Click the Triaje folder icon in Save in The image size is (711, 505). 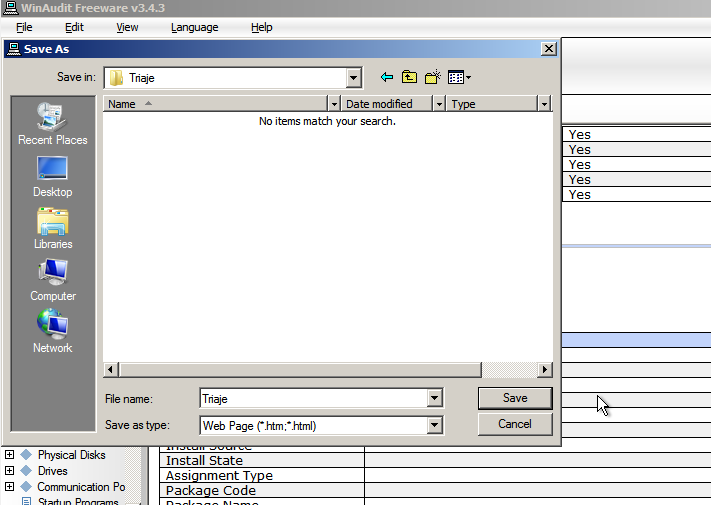[x=117, y=78]
